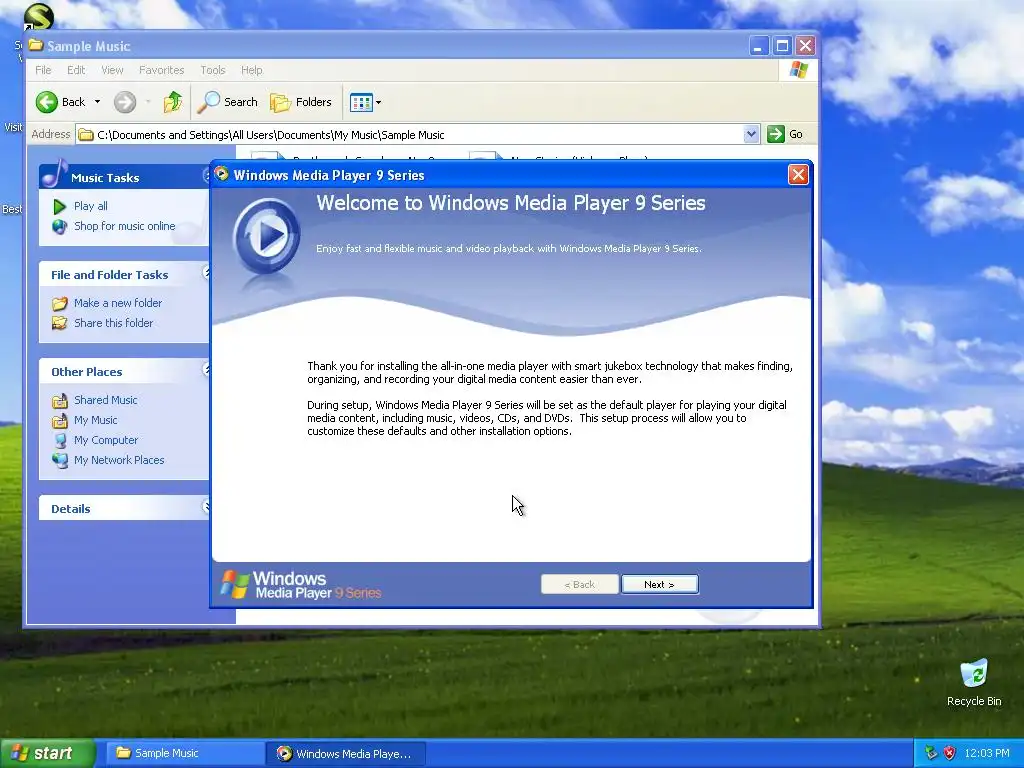The width and height of the screenshot is (1024, 768).
Task: Open the Tools menu
Action: [212, 70]
